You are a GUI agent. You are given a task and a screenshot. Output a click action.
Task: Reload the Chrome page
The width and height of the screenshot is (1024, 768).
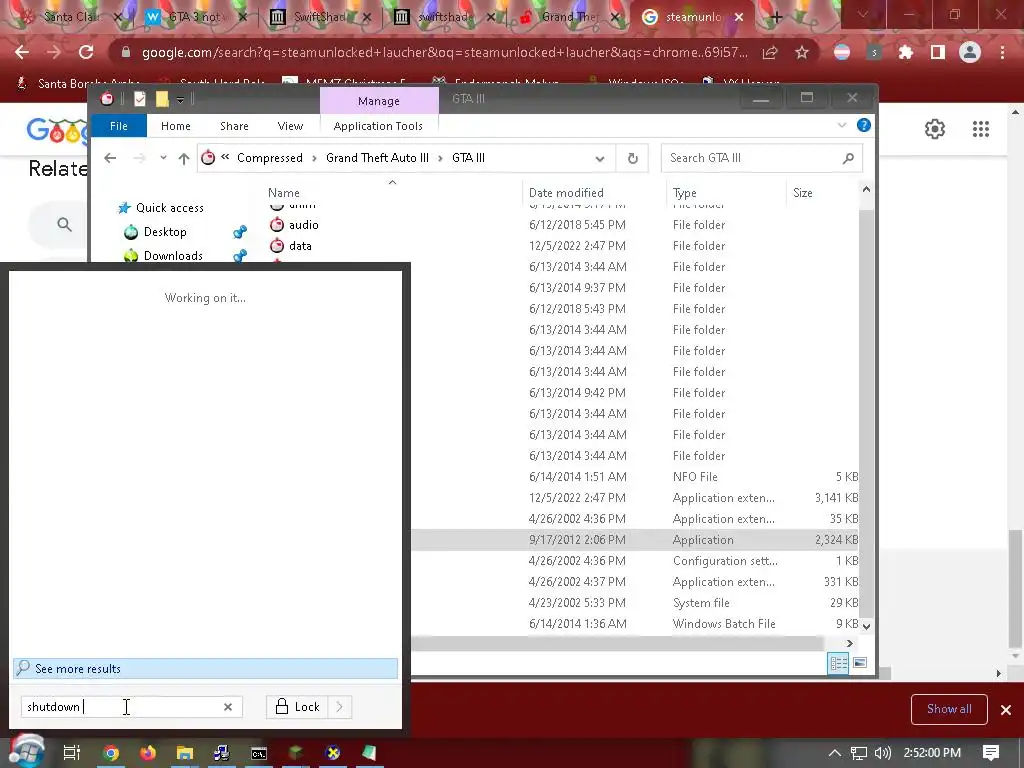[x=86, y=52]
